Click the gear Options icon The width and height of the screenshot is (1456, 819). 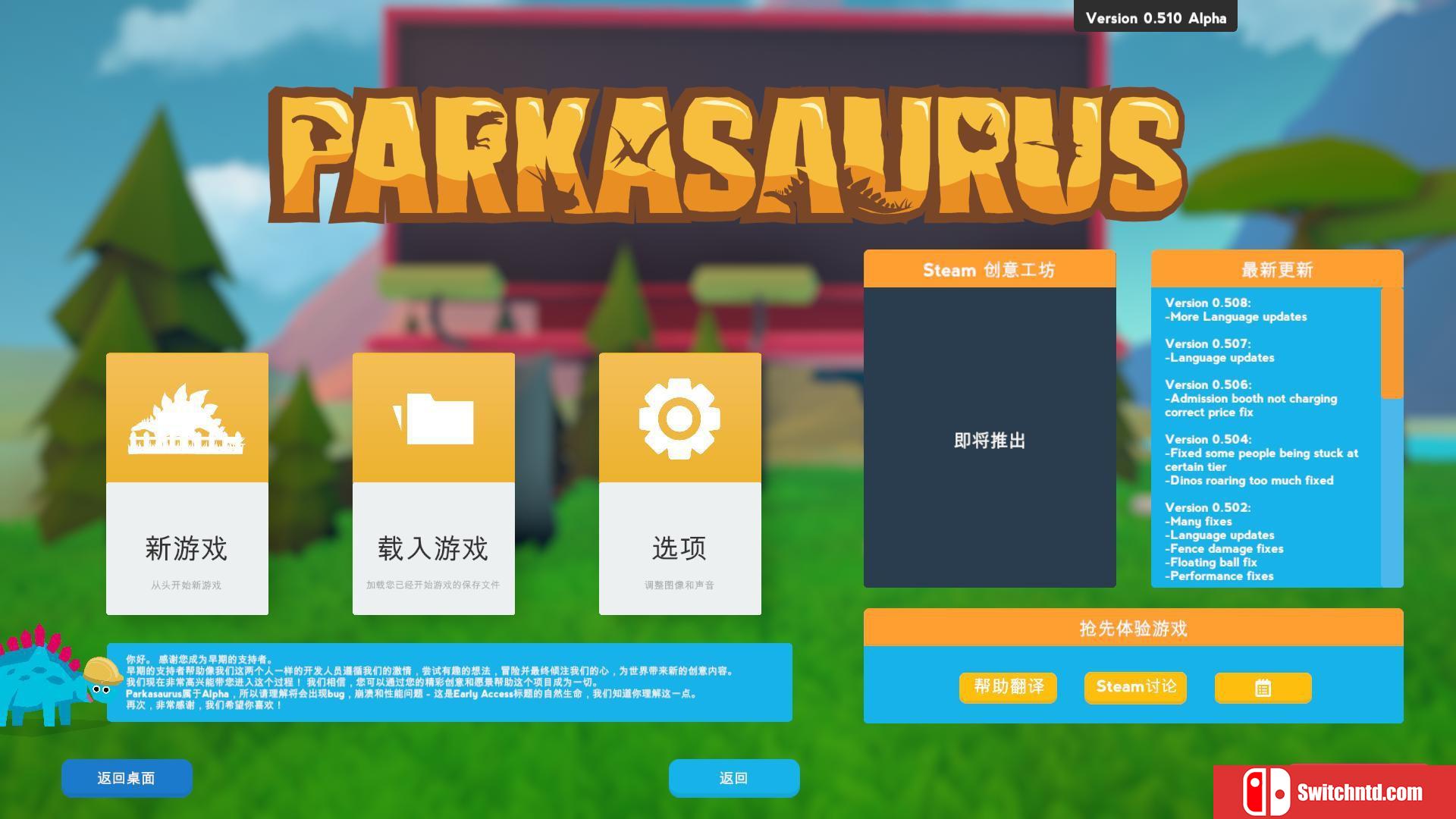(x=679, y=419)
